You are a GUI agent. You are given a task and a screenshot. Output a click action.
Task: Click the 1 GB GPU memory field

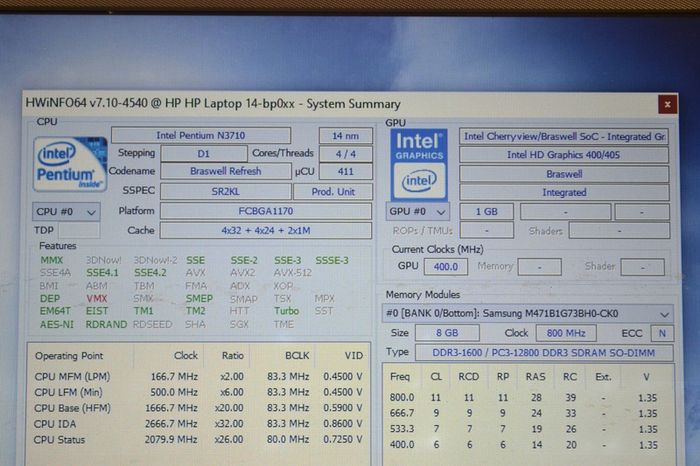point(487,212)
